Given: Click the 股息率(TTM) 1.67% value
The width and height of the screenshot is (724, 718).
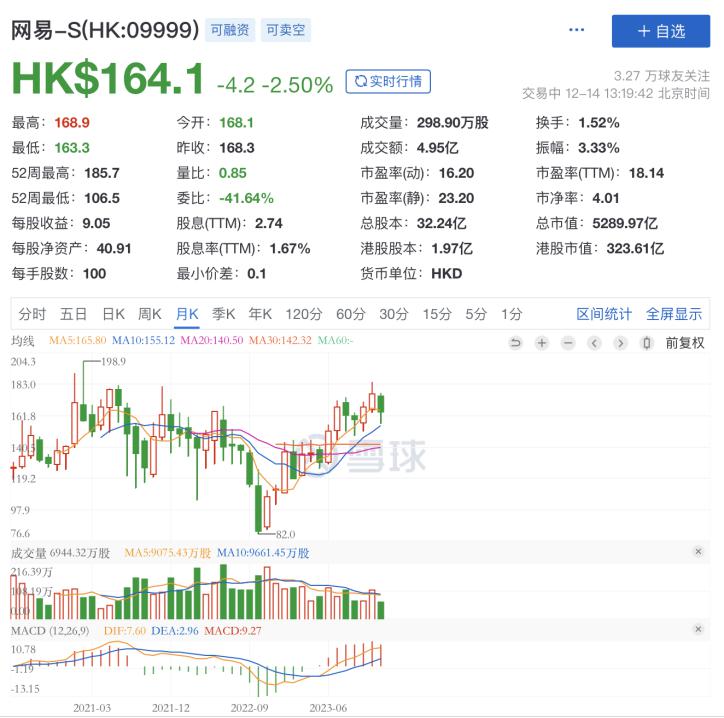Looking at the screenshot, I should [290, 249].
